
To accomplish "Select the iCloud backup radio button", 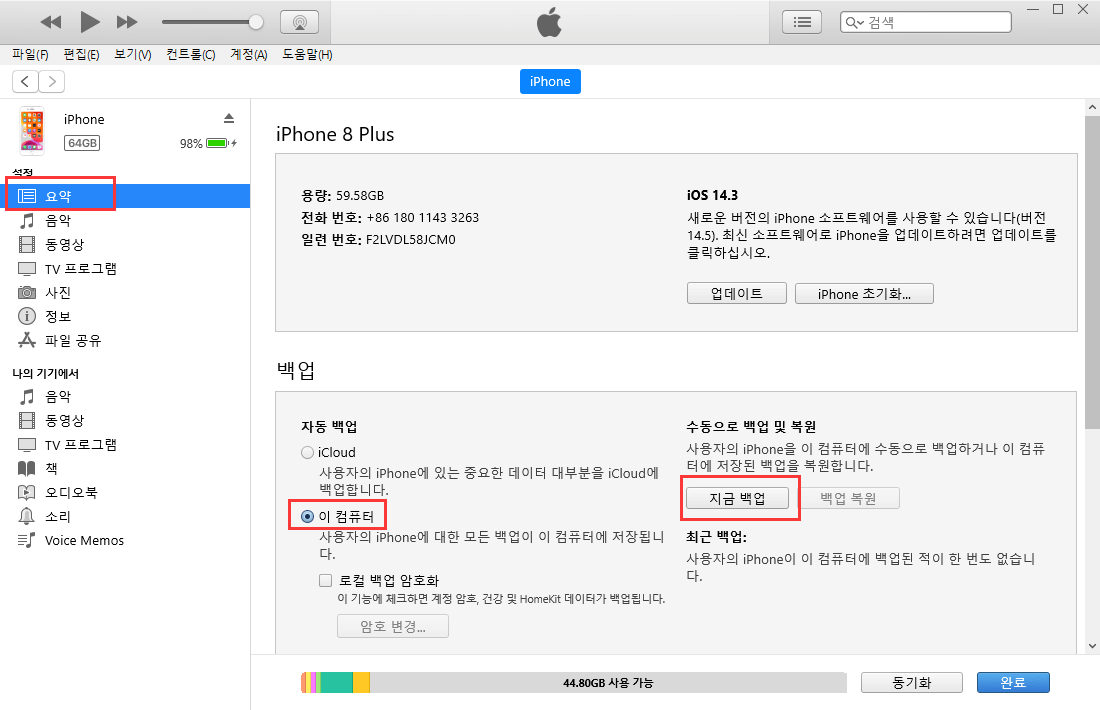I will pos(307,452).
